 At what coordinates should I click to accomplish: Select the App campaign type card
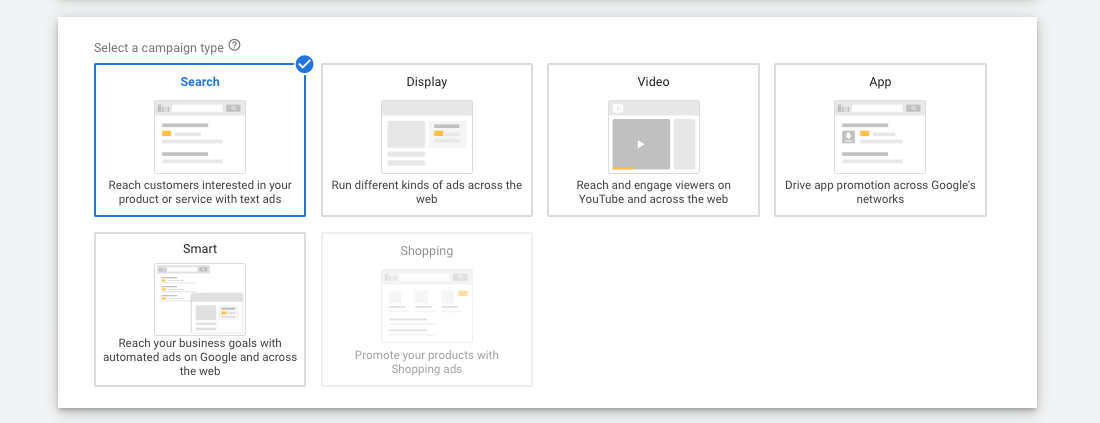coord(880,140)
